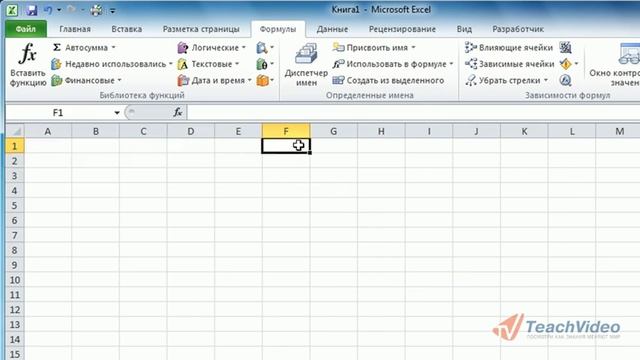Select column K header

(524, 131)
